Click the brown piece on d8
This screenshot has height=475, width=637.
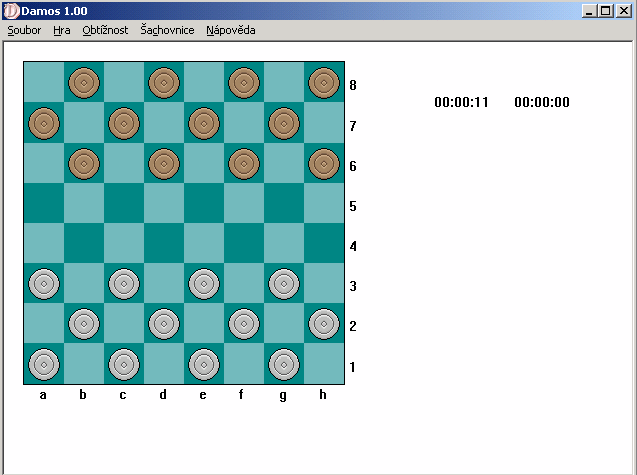coord(164,83)
